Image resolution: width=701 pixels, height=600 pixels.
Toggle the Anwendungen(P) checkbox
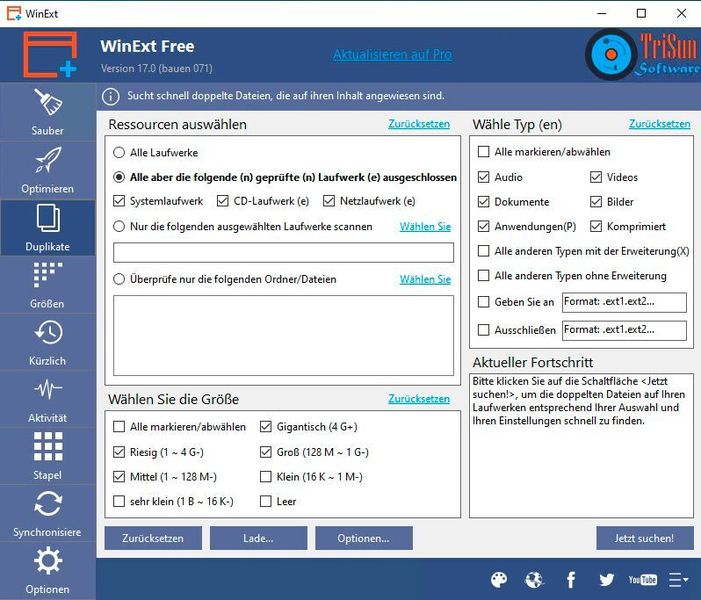click(x=483, y=226)
